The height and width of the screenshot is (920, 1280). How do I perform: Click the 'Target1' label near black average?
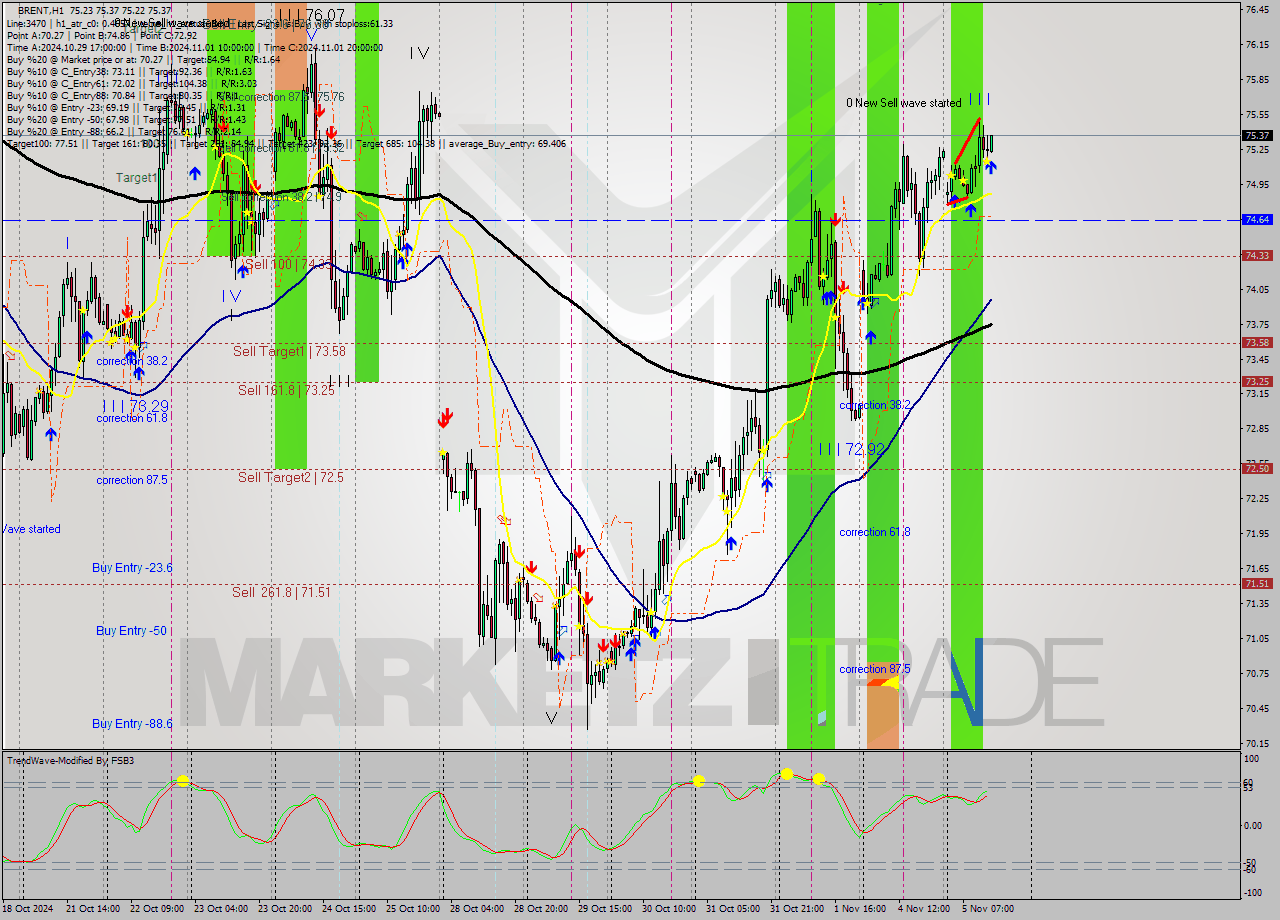point(136,177)
